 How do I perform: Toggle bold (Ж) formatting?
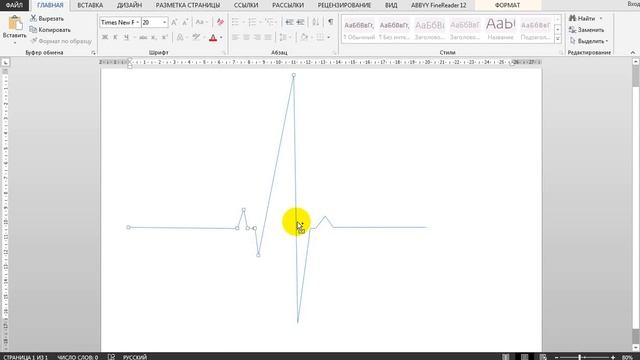(x=105, y=38)
